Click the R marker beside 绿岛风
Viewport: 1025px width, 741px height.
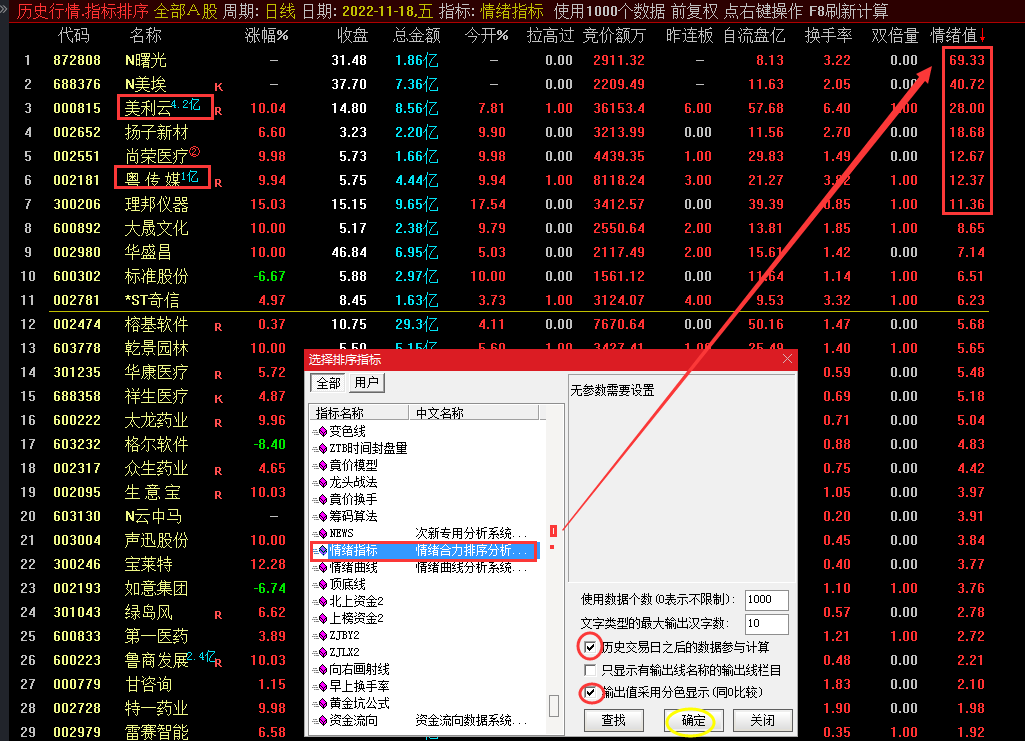[218, 615]
